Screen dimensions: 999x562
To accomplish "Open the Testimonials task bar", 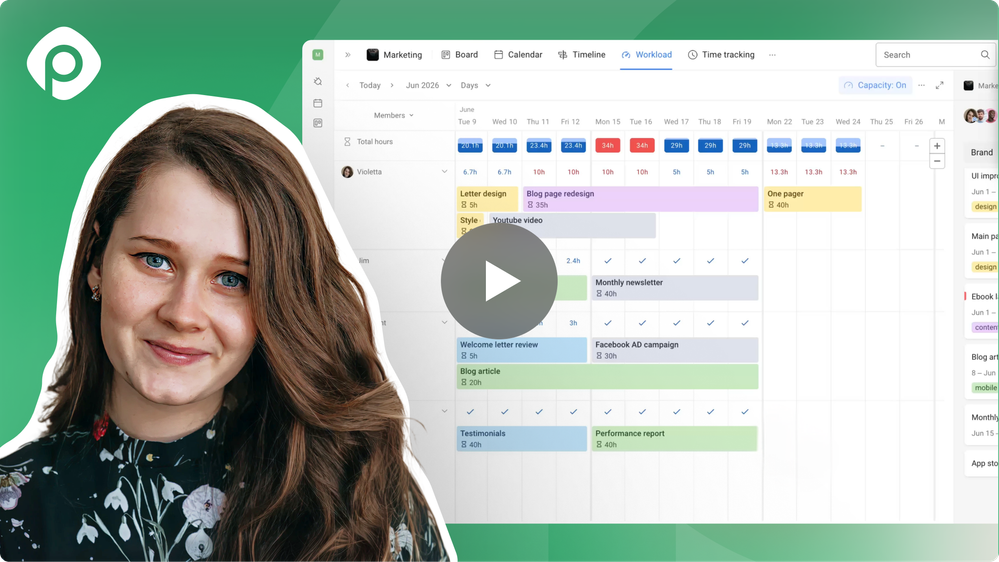I will click(x=522, y=438).
